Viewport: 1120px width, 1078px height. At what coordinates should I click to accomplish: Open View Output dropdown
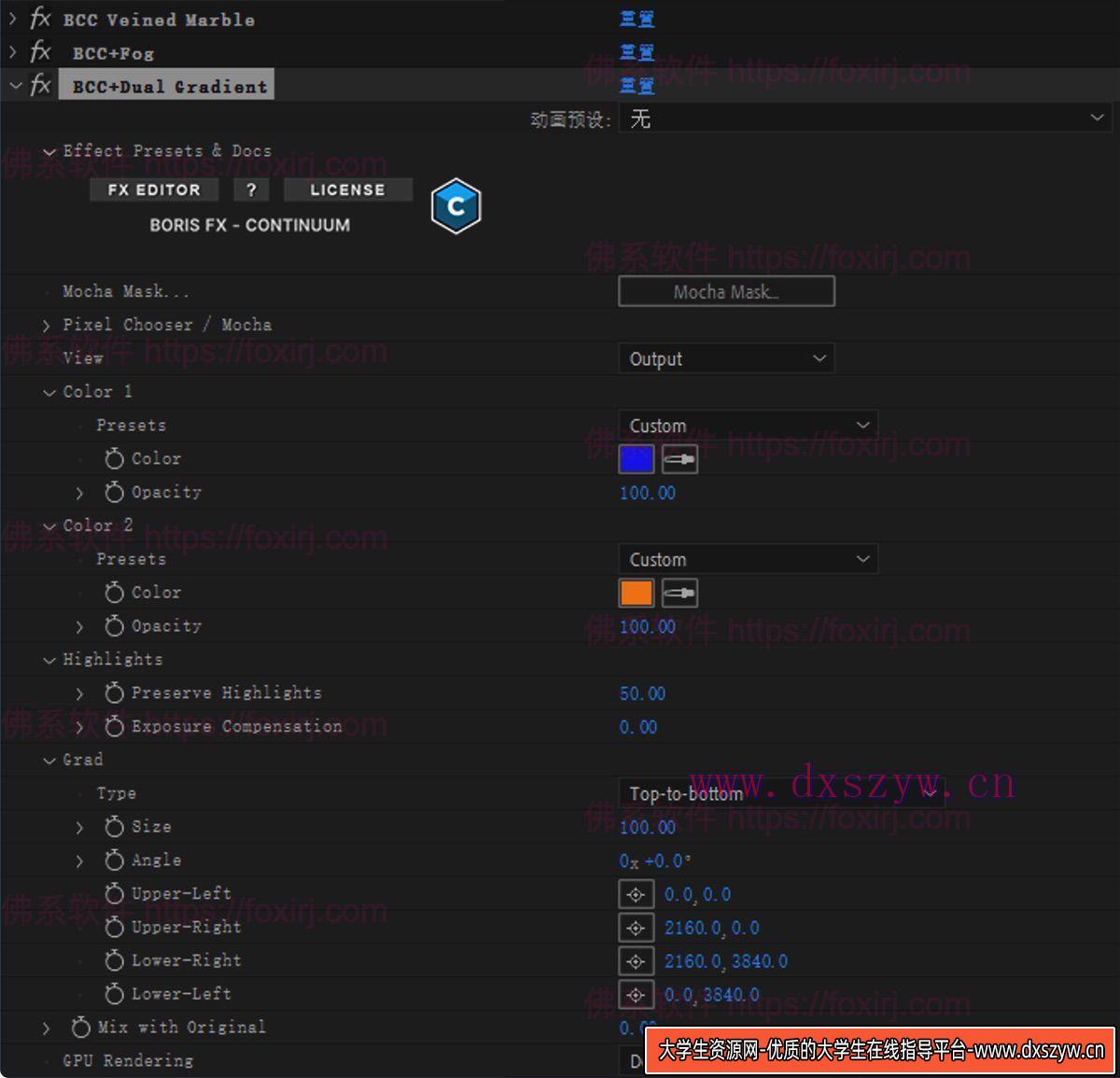pyautogui.click(x=726, y=358)
